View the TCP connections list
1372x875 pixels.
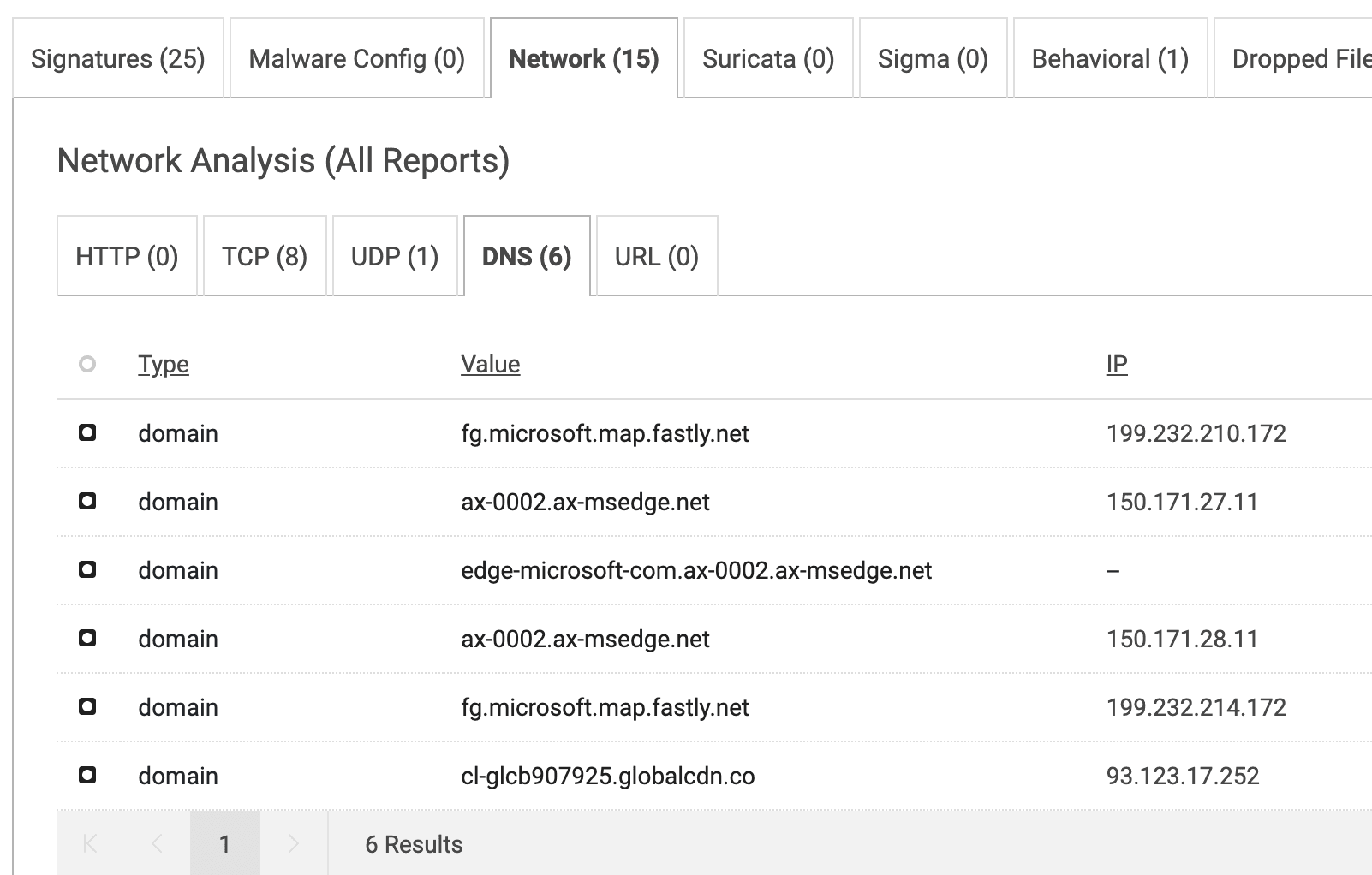(x=265, y=255)
